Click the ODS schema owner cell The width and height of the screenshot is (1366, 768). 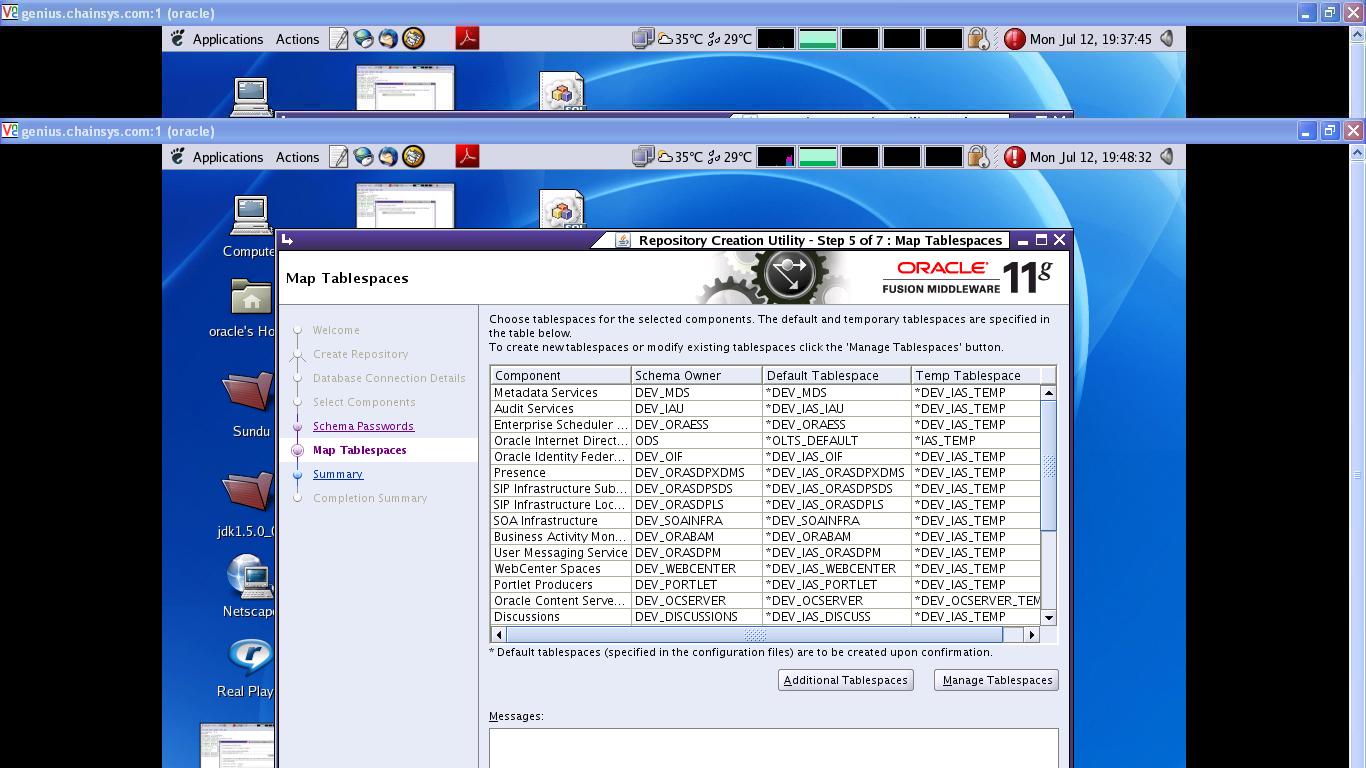point(697,441)
